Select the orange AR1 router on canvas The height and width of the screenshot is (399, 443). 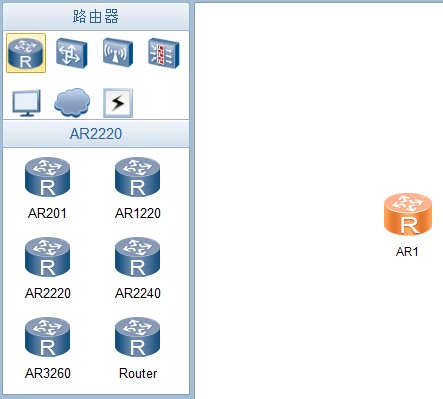click(x=408, y=215)
